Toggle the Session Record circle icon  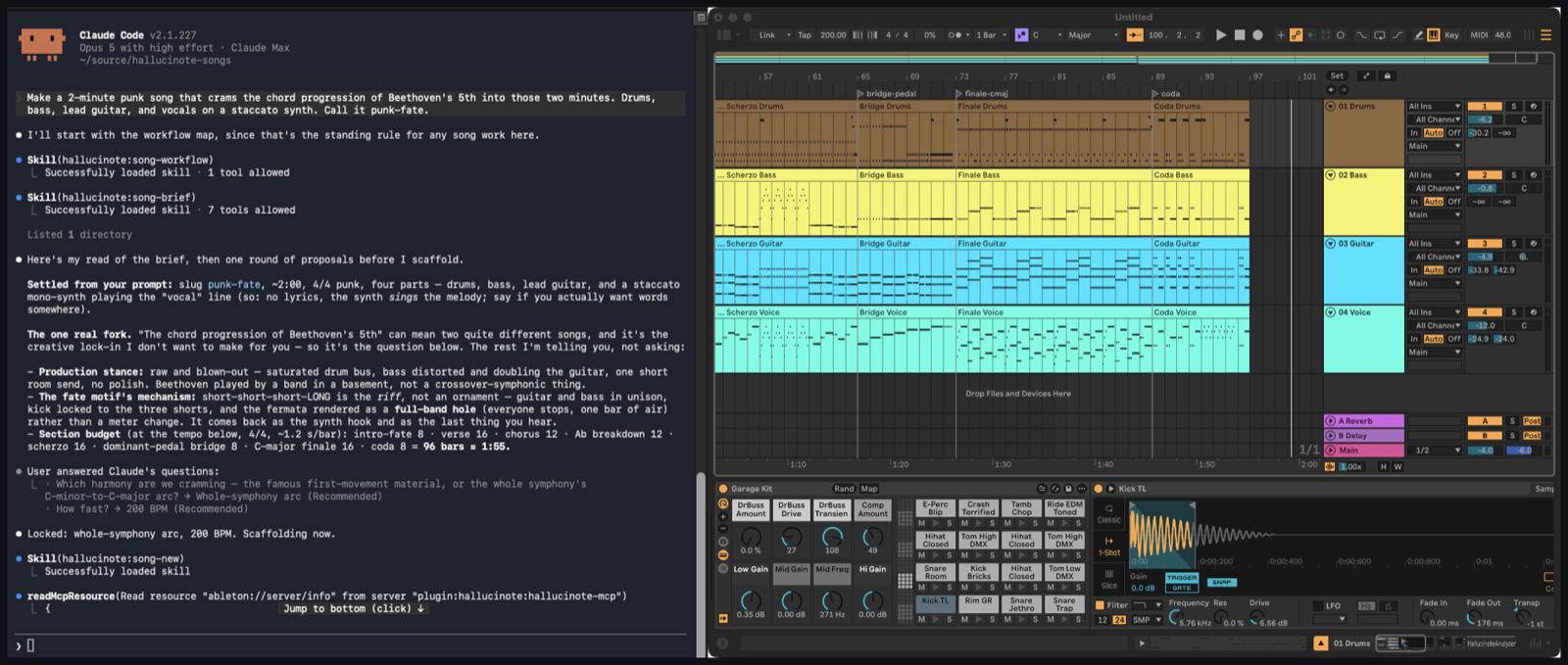click(x=1341, y=35)
